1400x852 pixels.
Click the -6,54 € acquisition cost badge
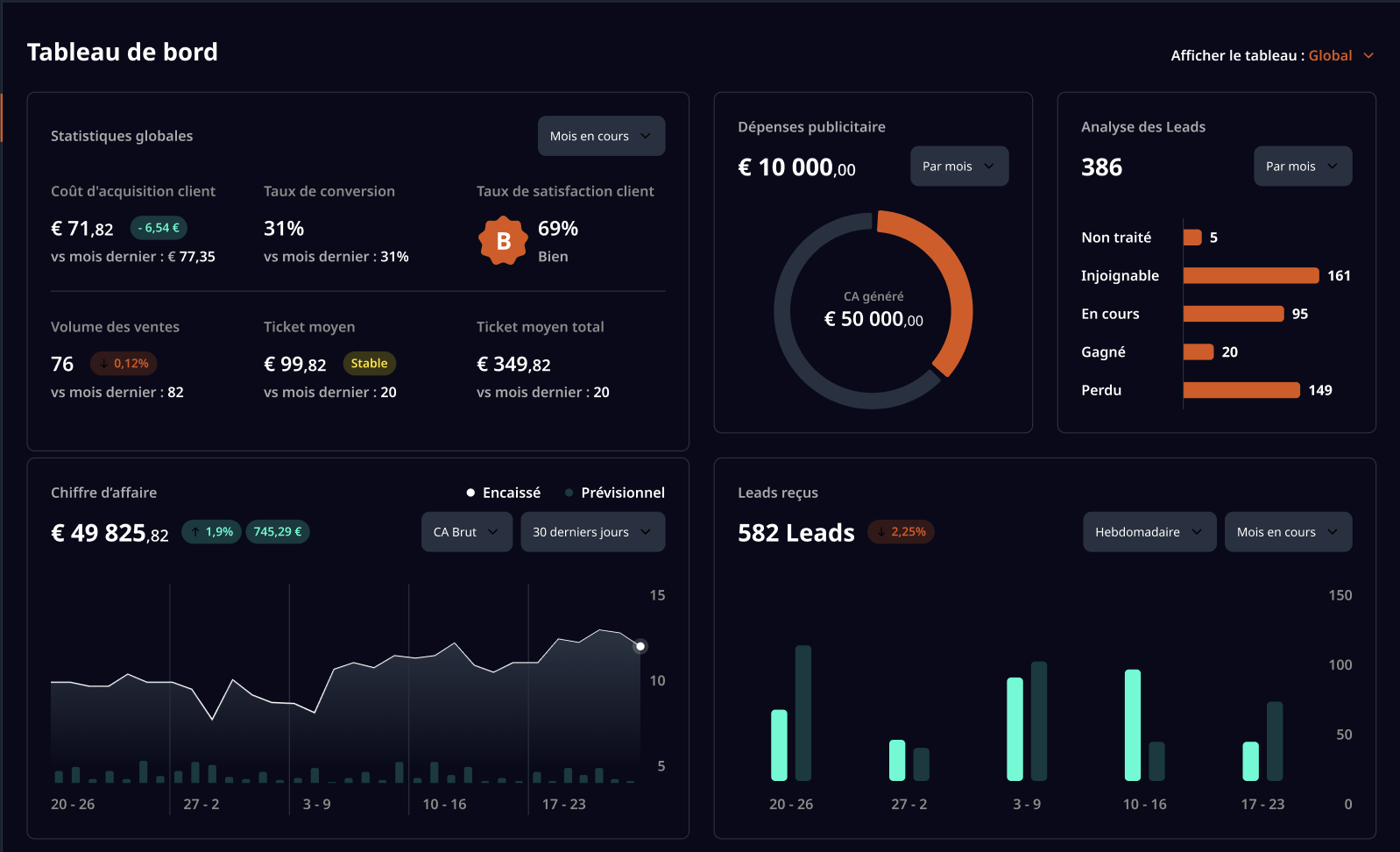click(159, 228)
